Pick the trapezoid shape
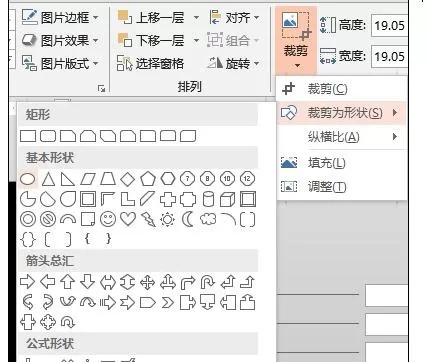 [x=108, y=179]
